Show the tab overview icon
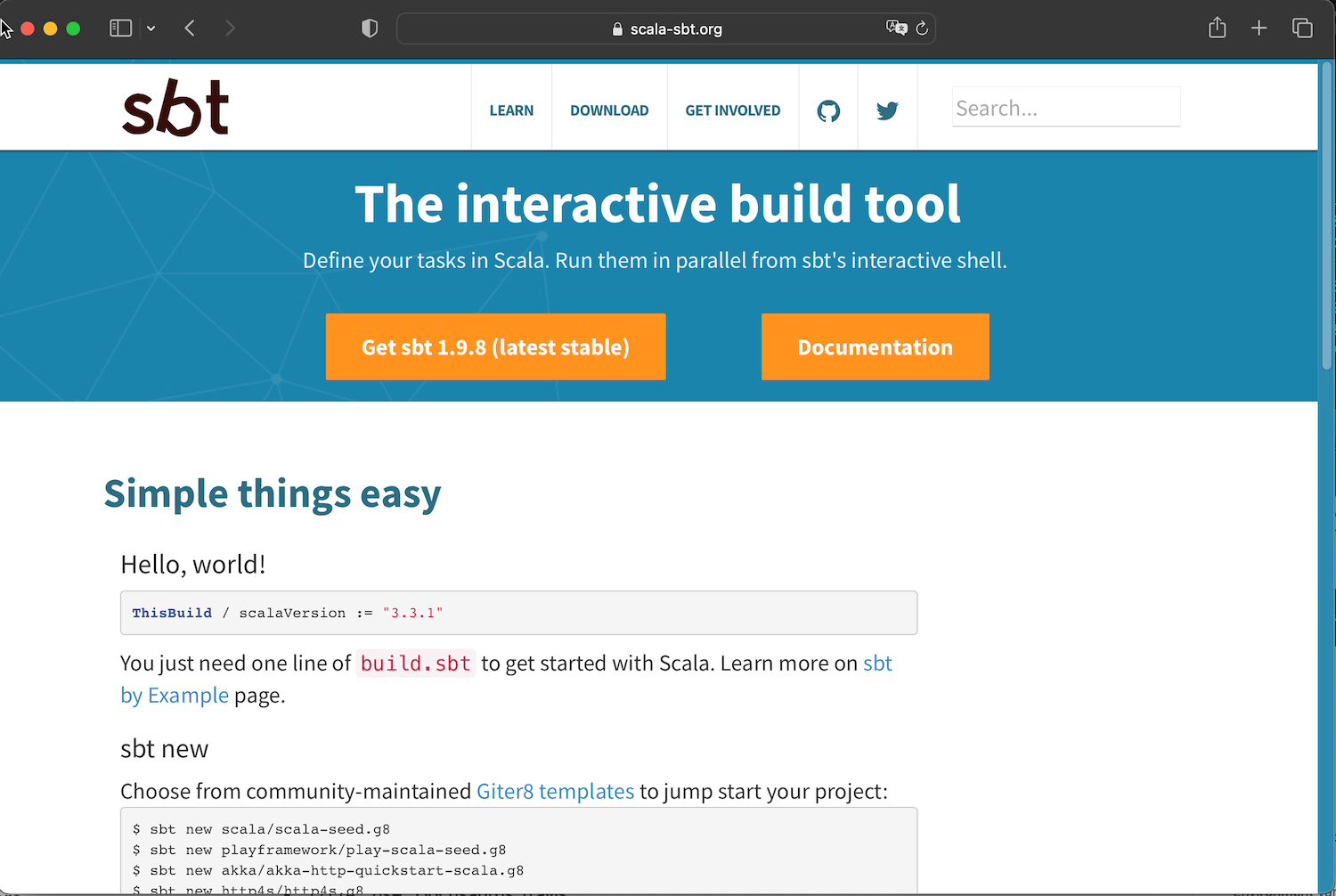The height and width of the screenshot is (896, 1336). tap(1302, 29)
